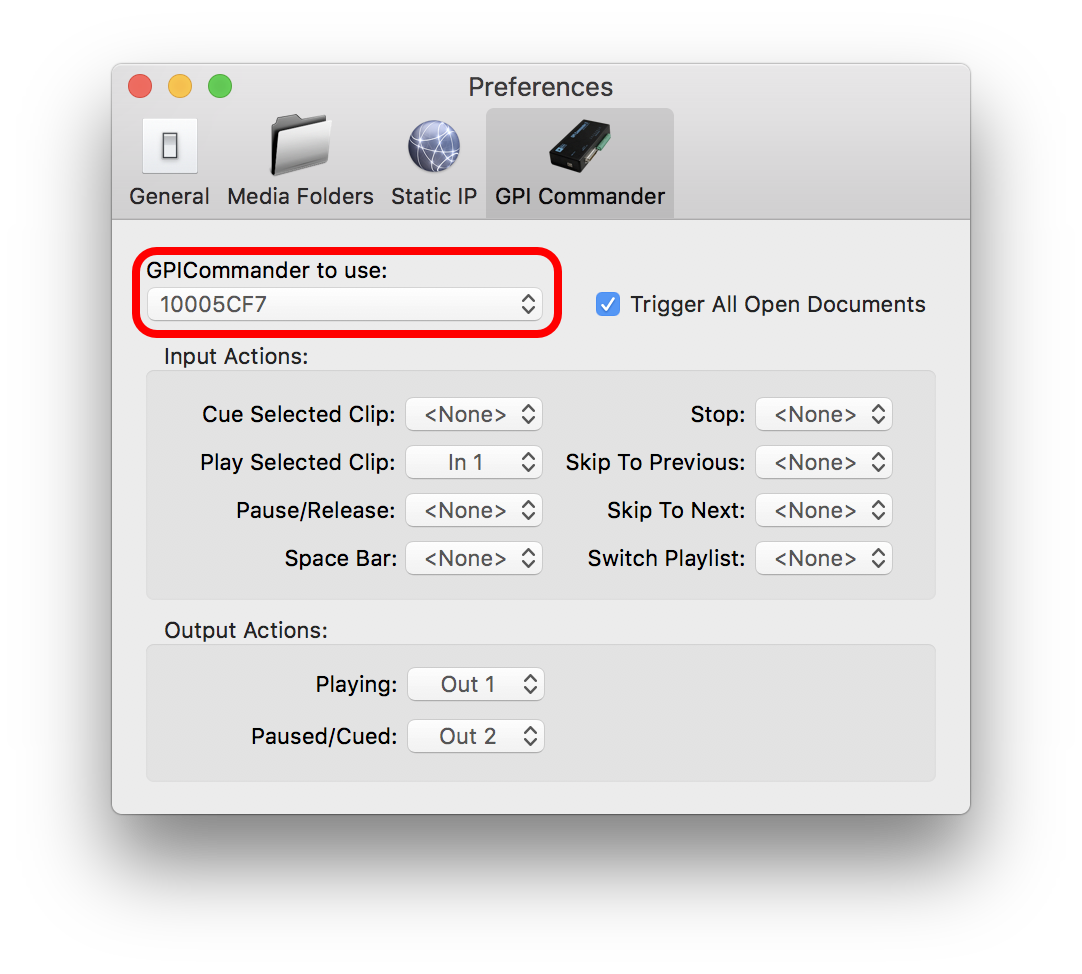1082x974 pixels.
Task: Expand the Stop action dropdown
Action: coord(824,414)
